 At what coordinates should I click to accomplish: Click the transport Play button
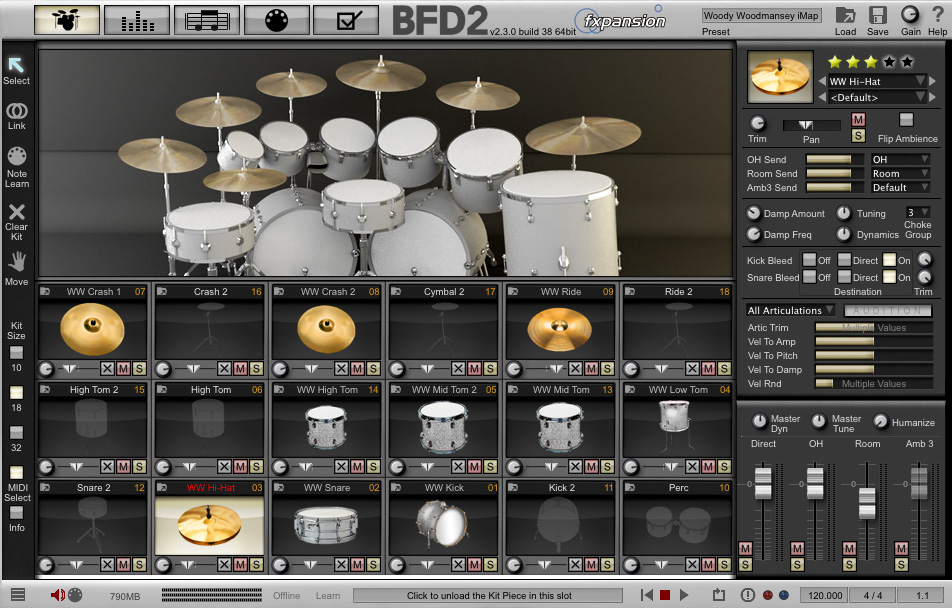tap(684, 595)
